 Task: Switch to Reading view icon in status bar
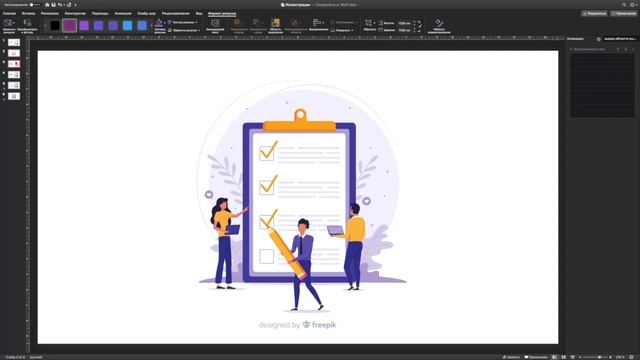(x=572, y=357)
